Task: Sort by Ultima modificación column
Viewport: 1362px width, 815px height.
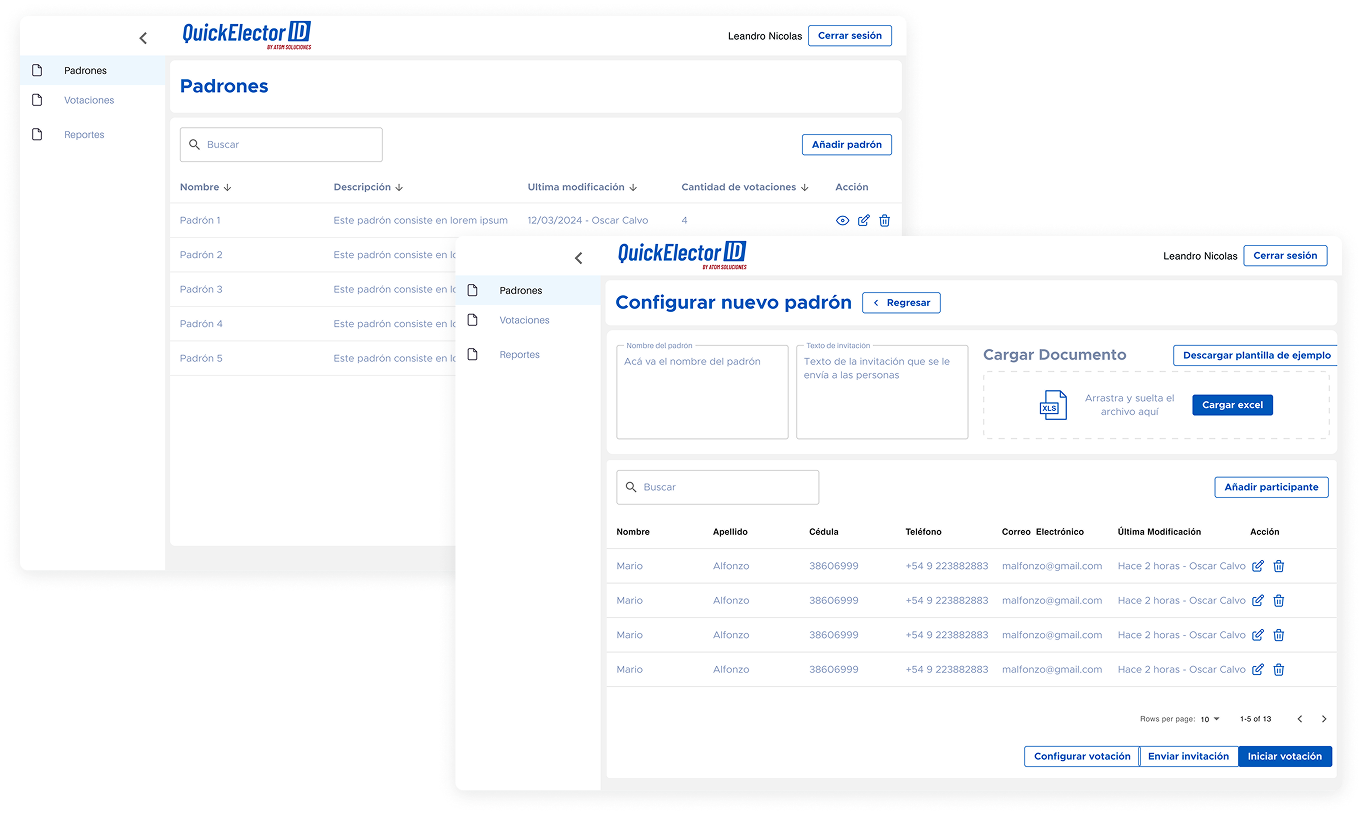Action: pyautogui.click(x=582, y=187)
